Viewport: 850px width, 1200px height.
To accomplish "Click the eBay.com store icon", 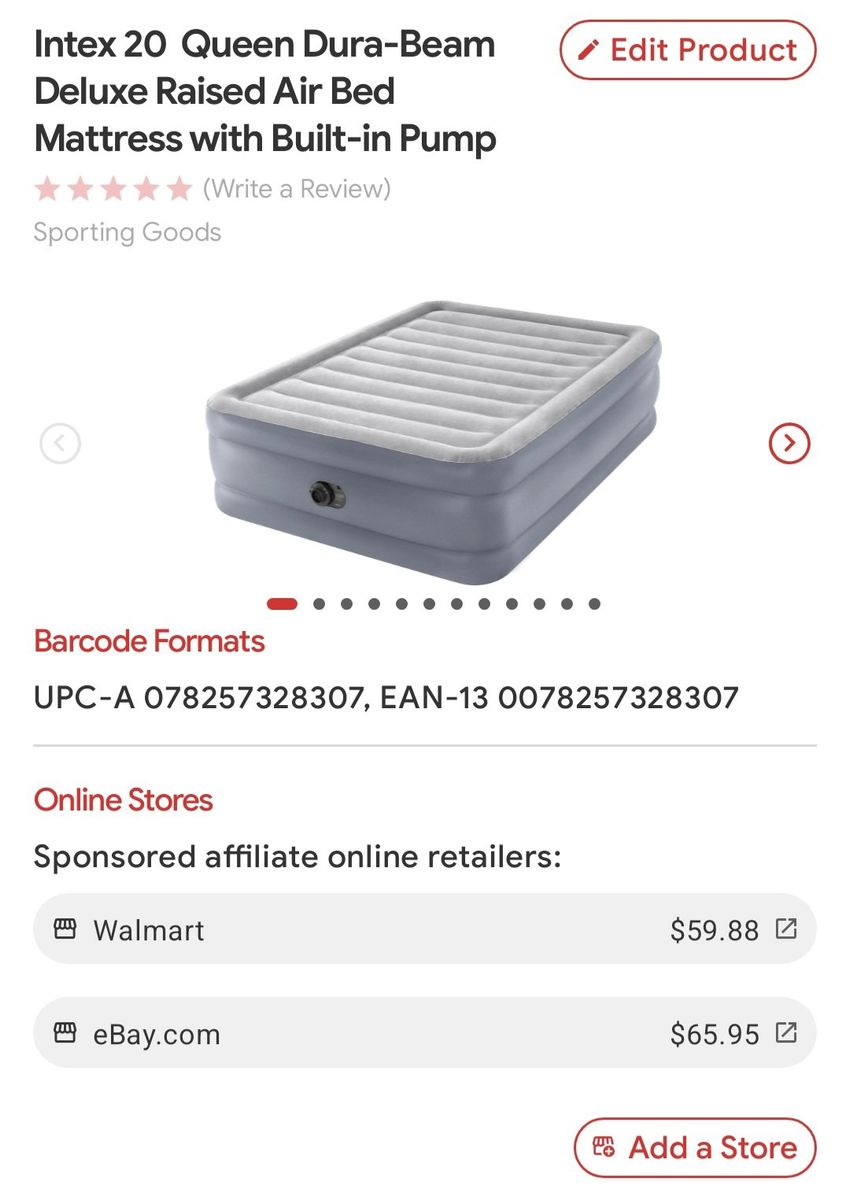I will pos(65,1032).
